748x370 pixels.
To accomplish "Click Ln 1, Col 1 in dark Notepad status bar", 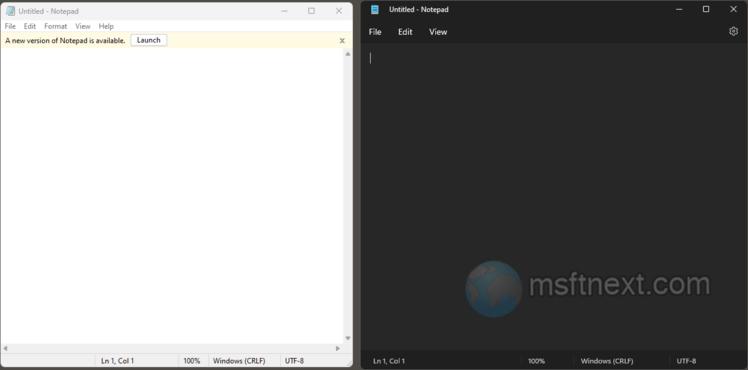I will point(389,361).
